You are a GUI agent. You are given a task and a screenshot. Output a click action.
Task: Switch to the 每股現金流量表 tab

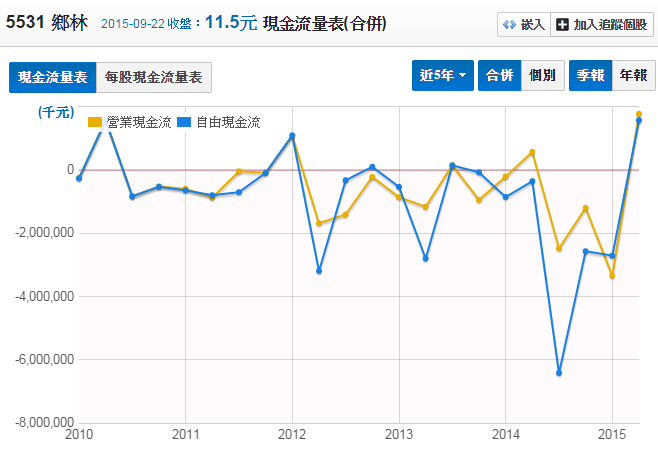154,77
